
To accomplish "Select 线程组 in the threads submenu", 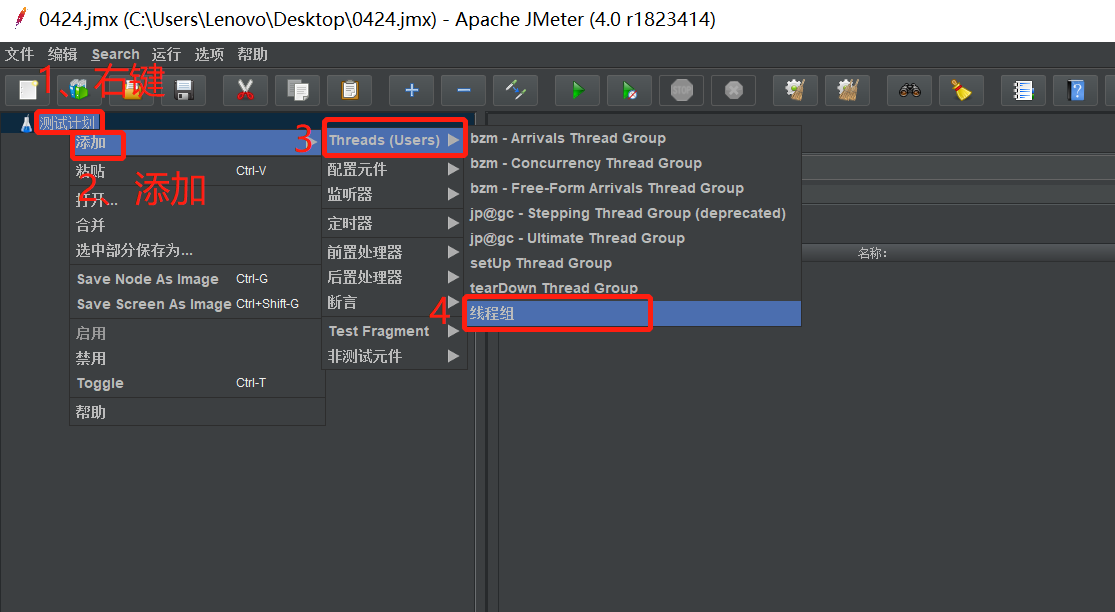I will [634, 313].
